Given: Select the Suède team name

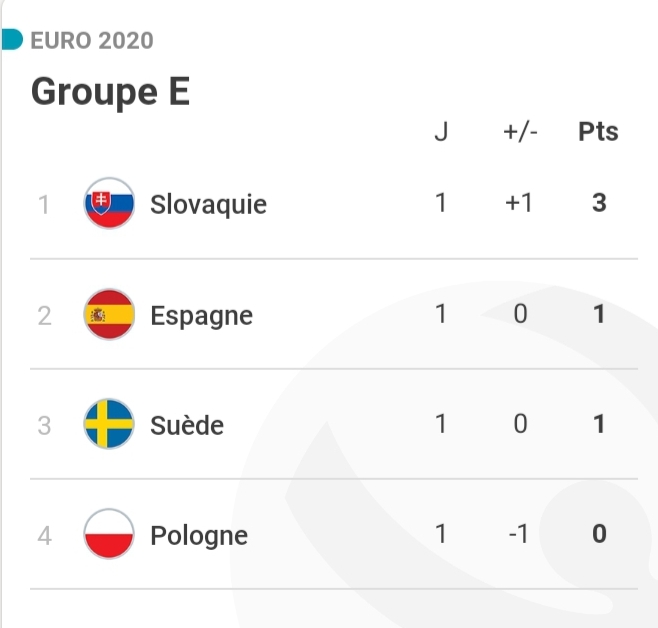Looking at the screenshot, I should pyautogui.click(x=187, y=425).
